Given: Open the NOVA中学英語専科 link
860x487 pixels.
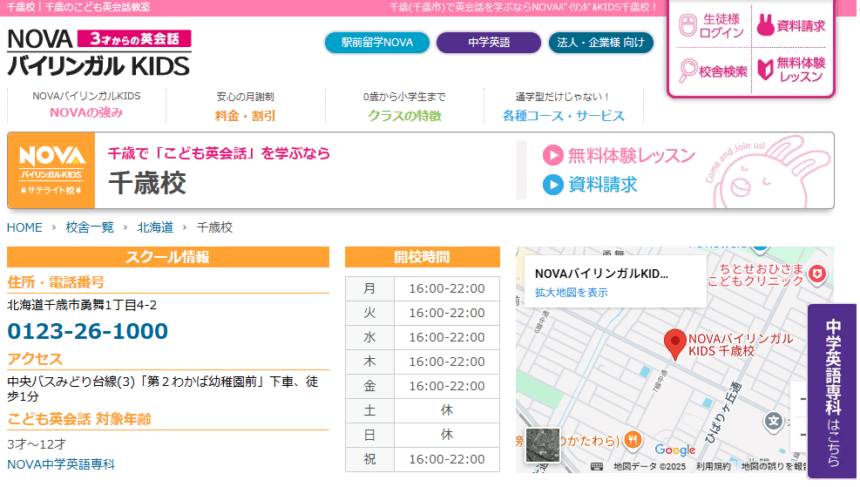Looking at the screenshot, I should pos(61,465).
